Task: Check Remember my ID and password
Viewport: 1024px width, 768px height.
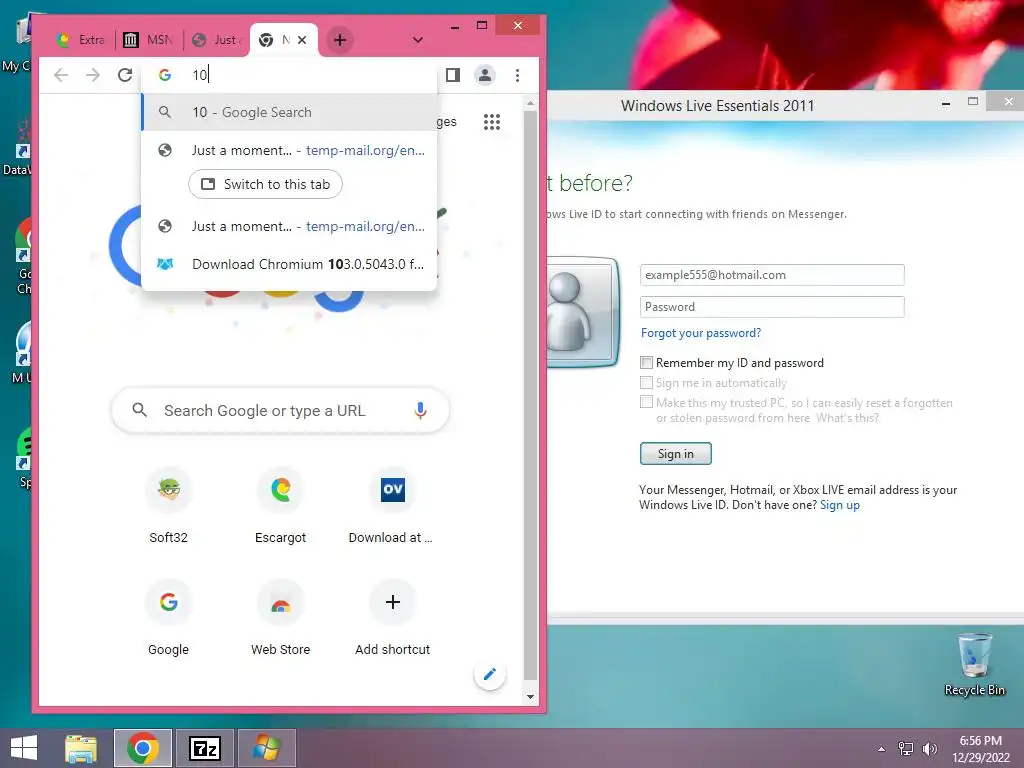Action: (x=647, y=362)
